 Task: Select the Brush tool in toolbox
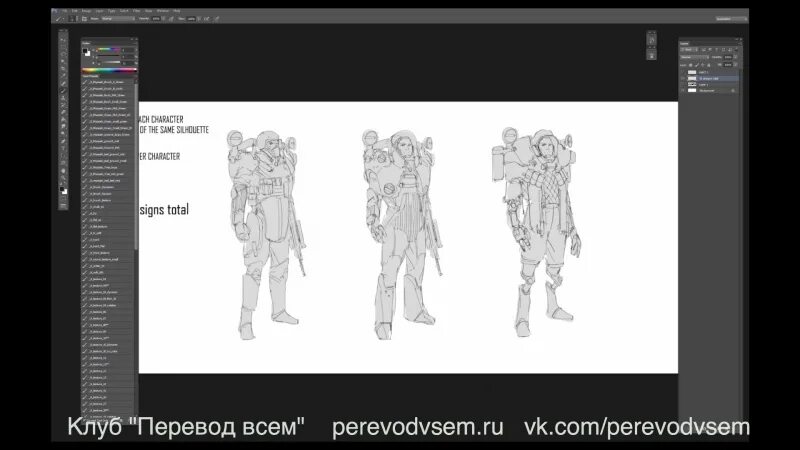[63, 90]
